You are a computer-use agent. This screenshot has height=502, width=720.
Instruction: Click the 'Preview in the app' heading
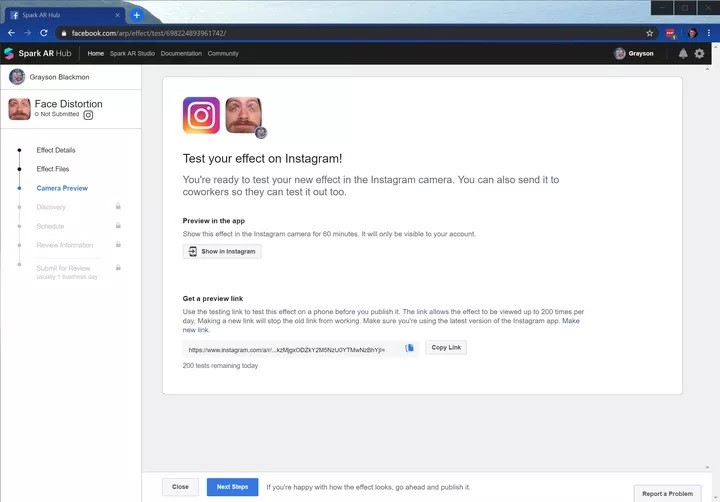click(x=214, y=221)
